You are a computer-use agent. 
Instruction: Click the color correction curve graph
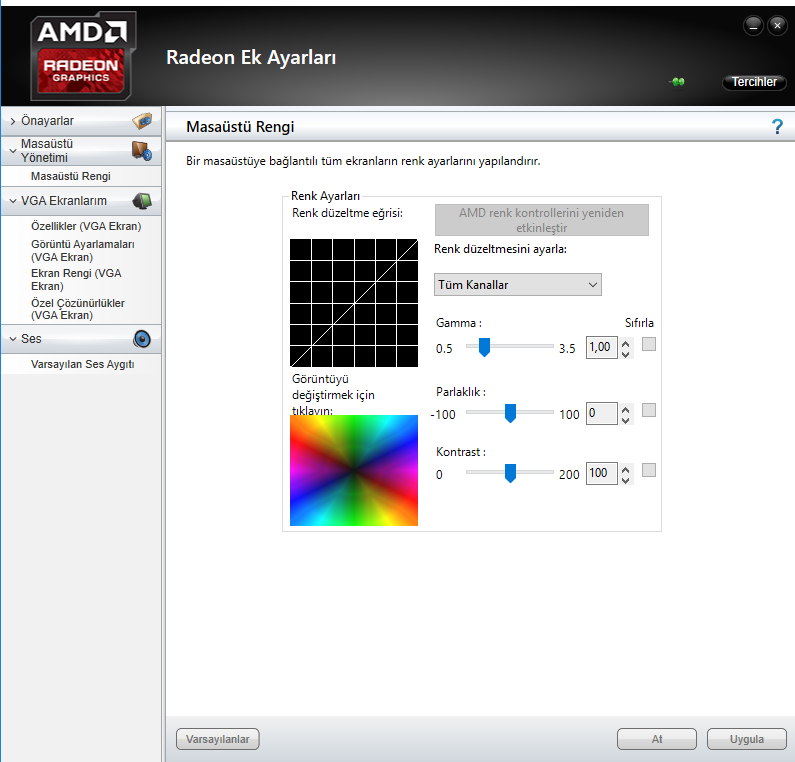click(x=354, y=303)
